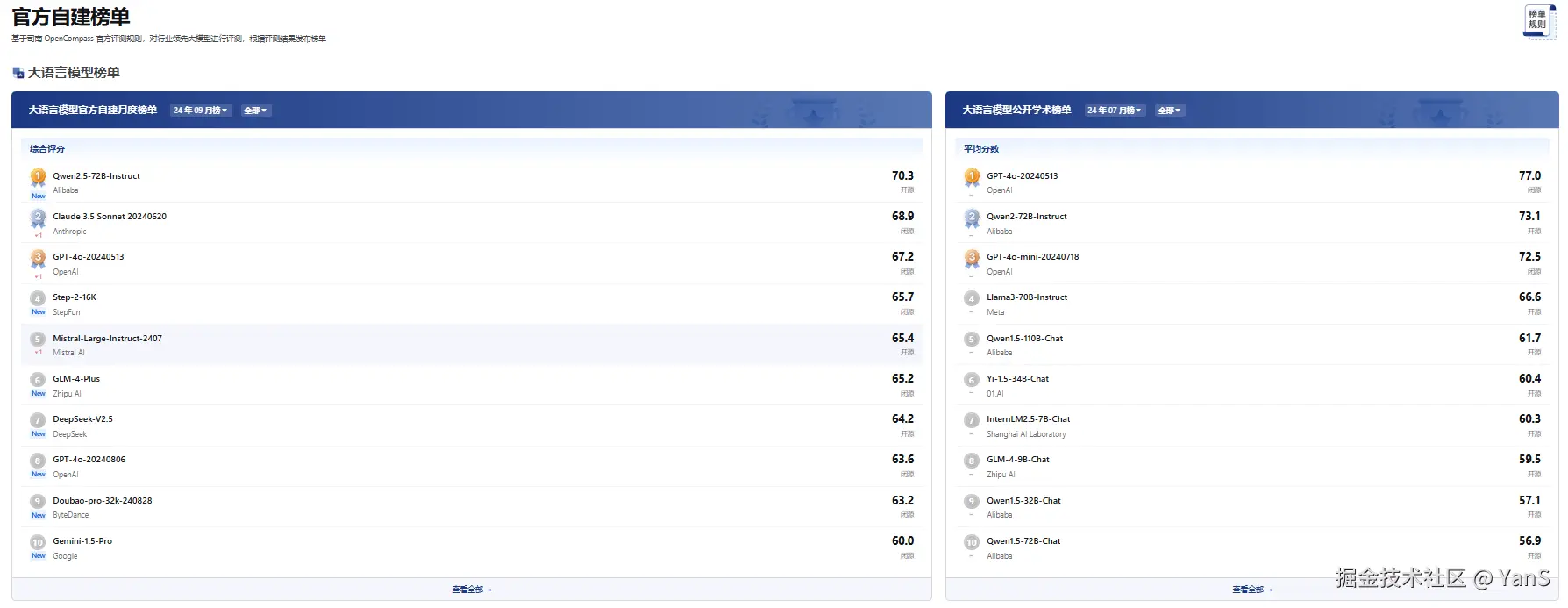Click bronze medal icon for GPT-4o-mini-20240718
Screen dimensions: 1568x608
[972, 258]
